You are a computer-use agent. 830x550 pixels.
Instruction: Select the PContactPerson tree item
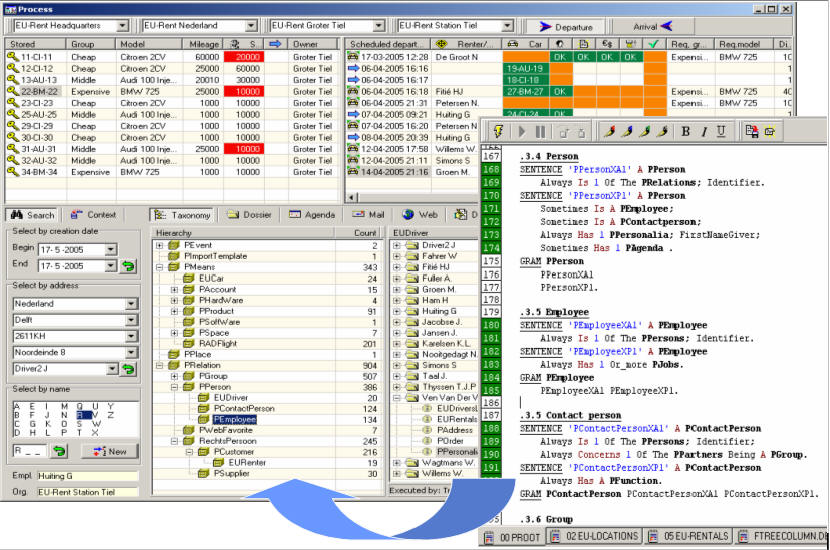coord(244,408)
